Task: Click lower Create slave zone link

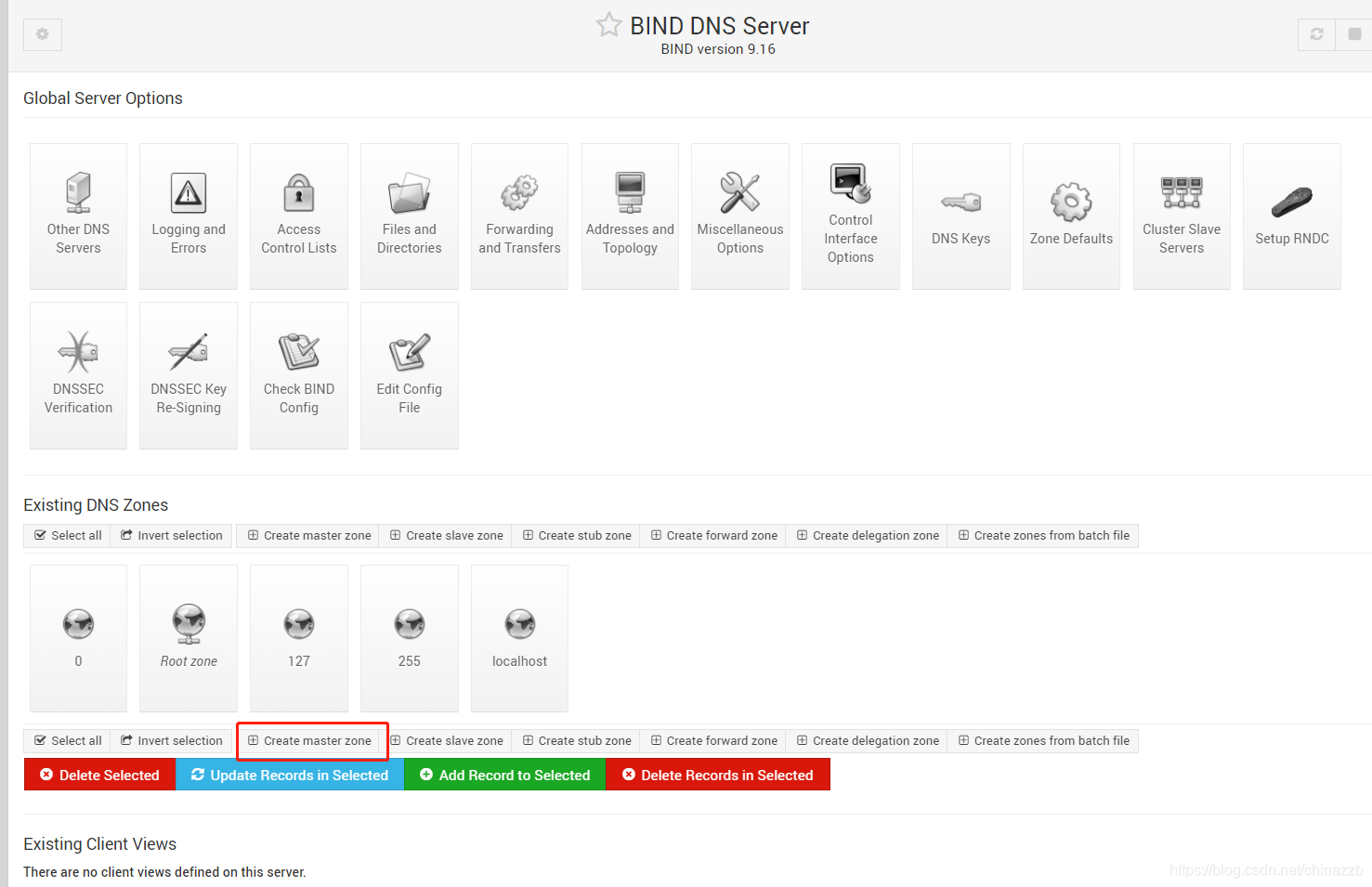Action: [446, 741]
